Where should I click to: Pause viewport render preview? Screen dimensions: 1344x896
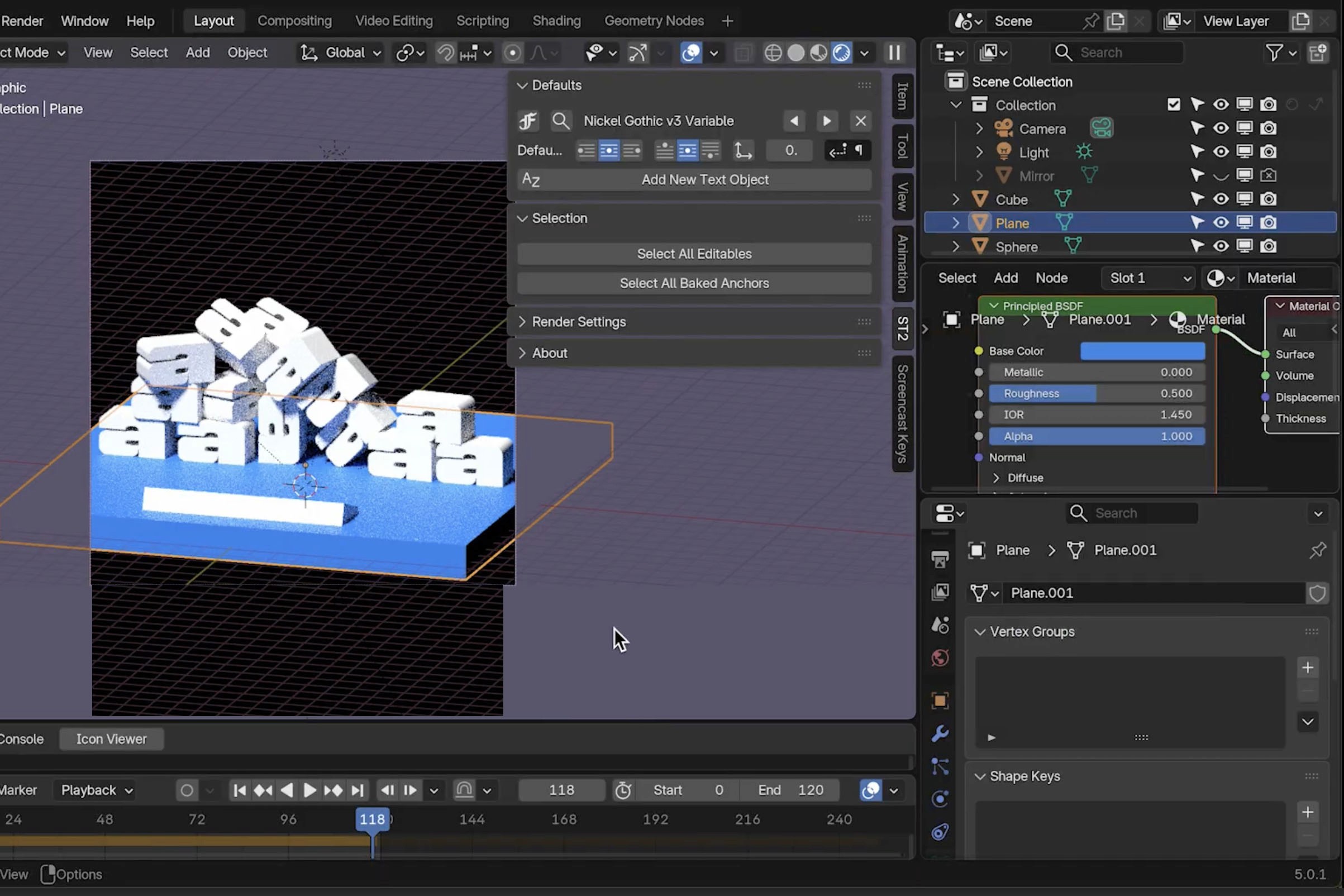click(895, 53)
